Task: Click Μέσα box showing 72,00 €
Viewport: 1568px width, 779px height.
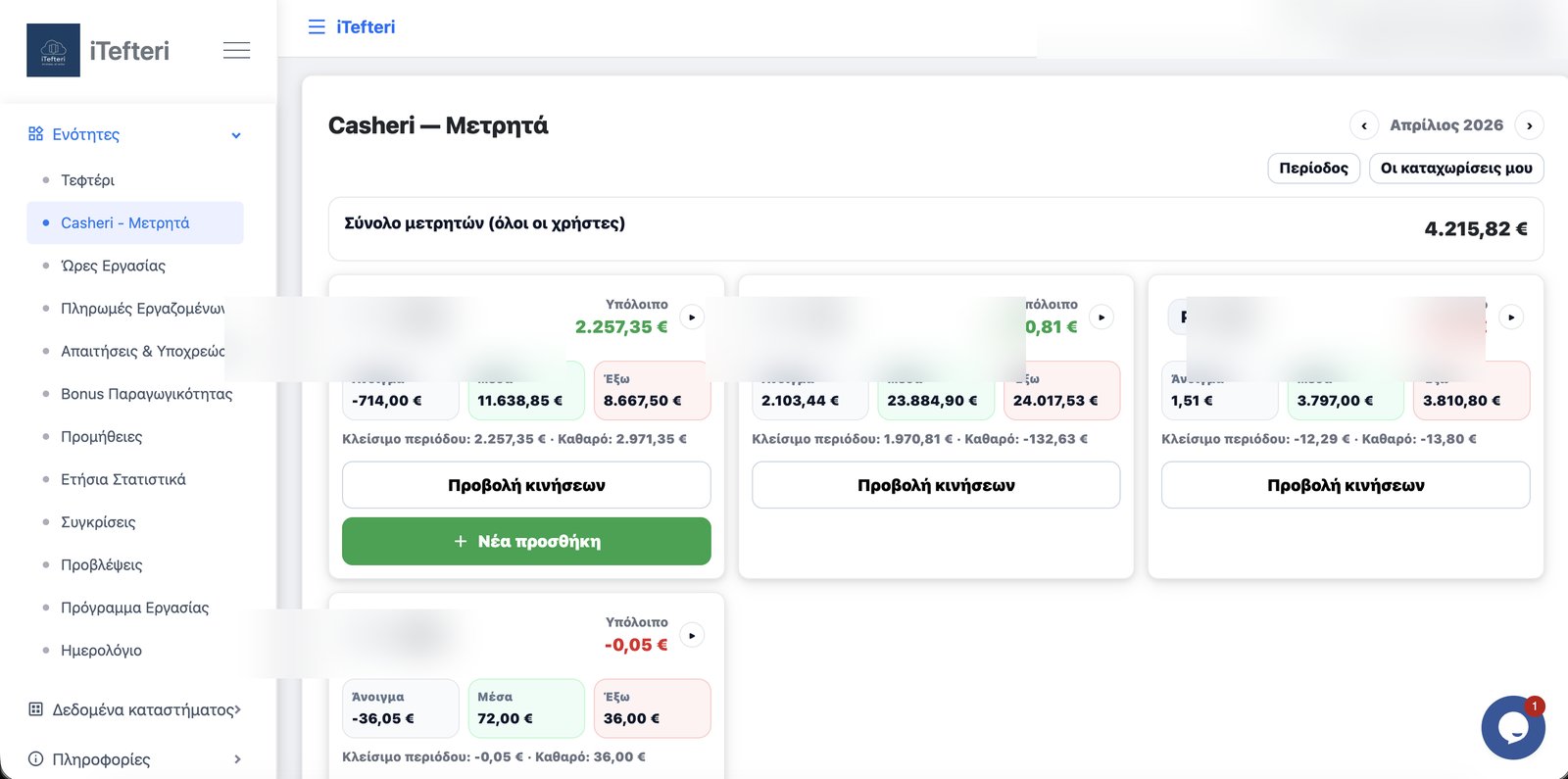Action: [526, 708]
